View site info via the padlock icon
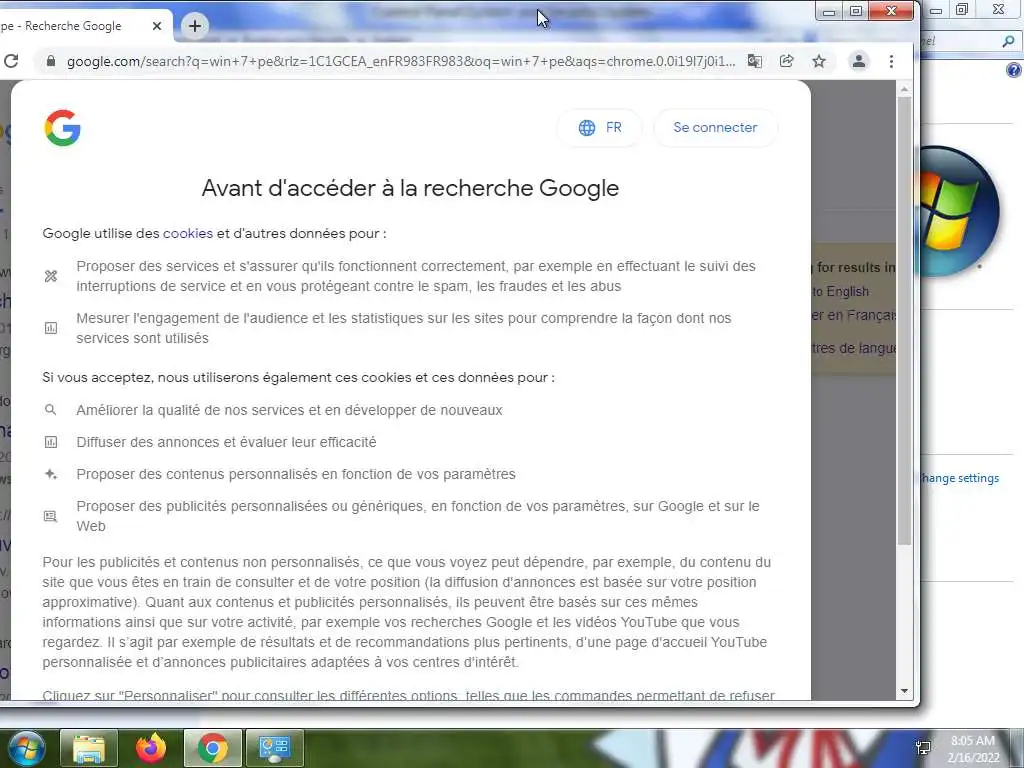 (x=51, y=61)
